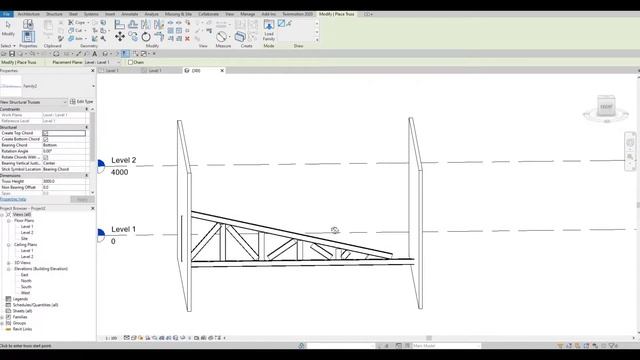Click the Families icon in Project Browser
The image size is (640, 360).
[x=8, y=317]
